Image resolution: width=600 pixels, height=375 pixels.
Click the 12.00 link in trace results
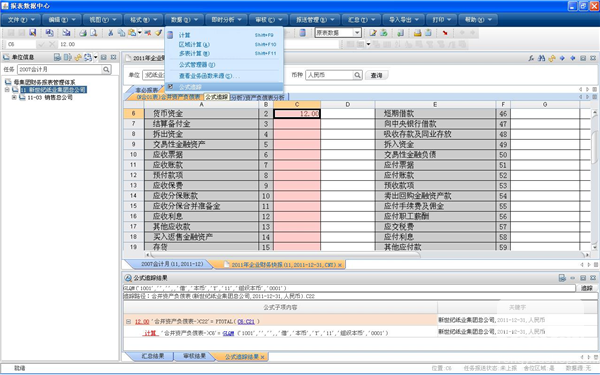tap(142, 322)
